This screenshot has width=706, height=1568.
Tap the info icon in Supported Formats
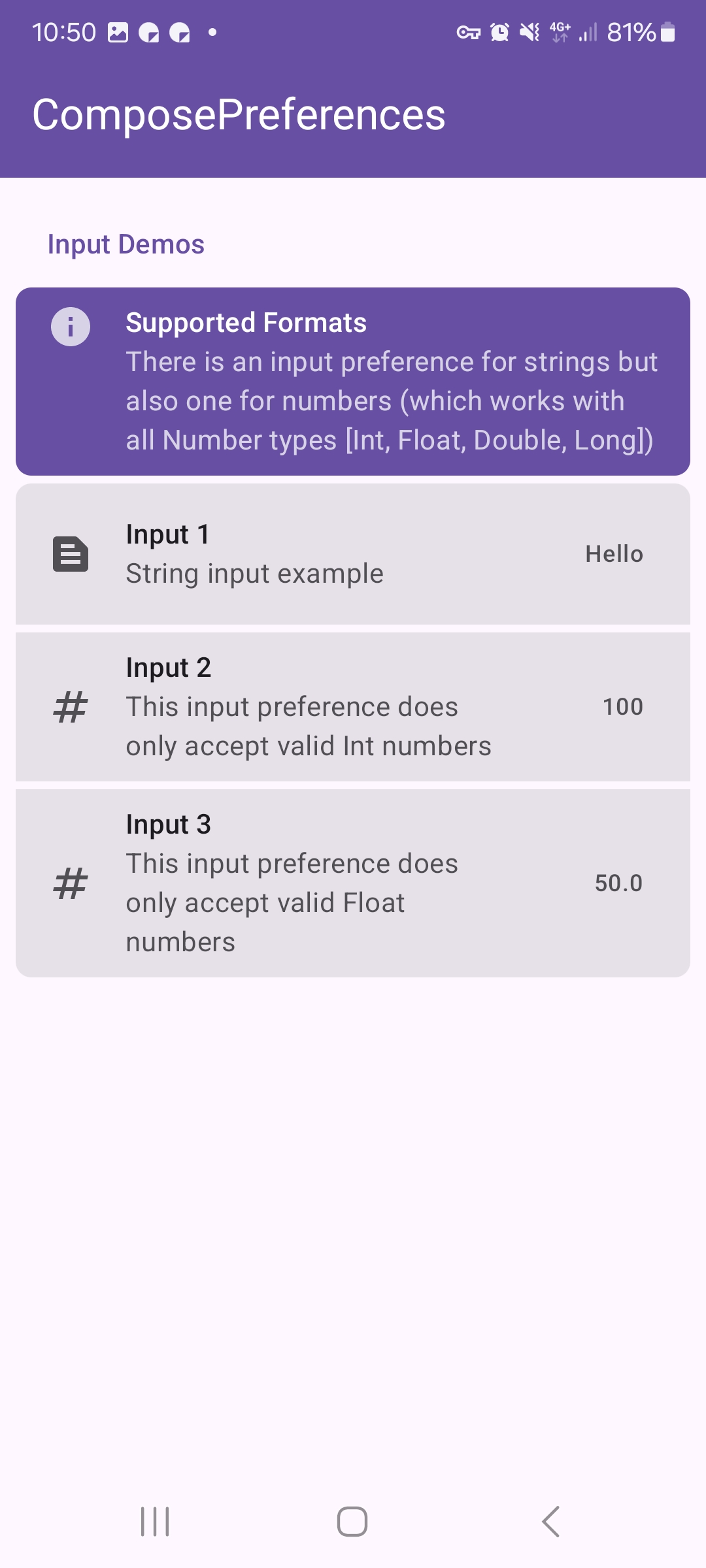pos(71,326)
